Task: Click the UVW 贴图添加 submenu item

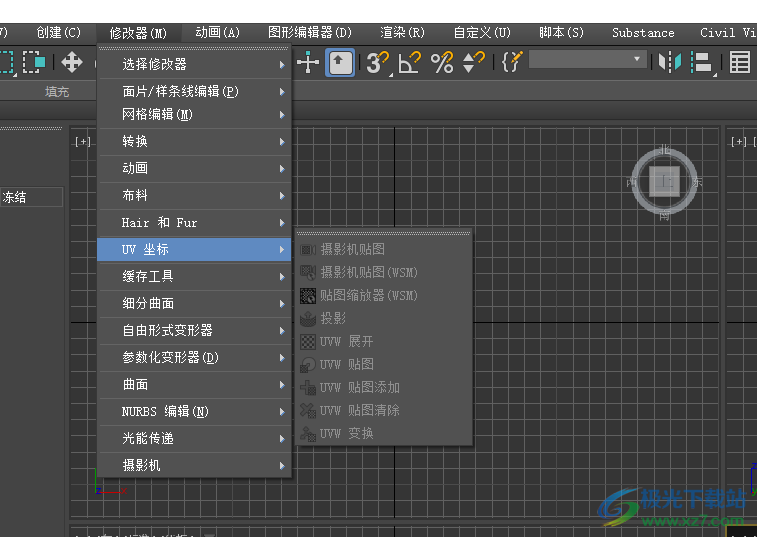Action: point(383,388)
